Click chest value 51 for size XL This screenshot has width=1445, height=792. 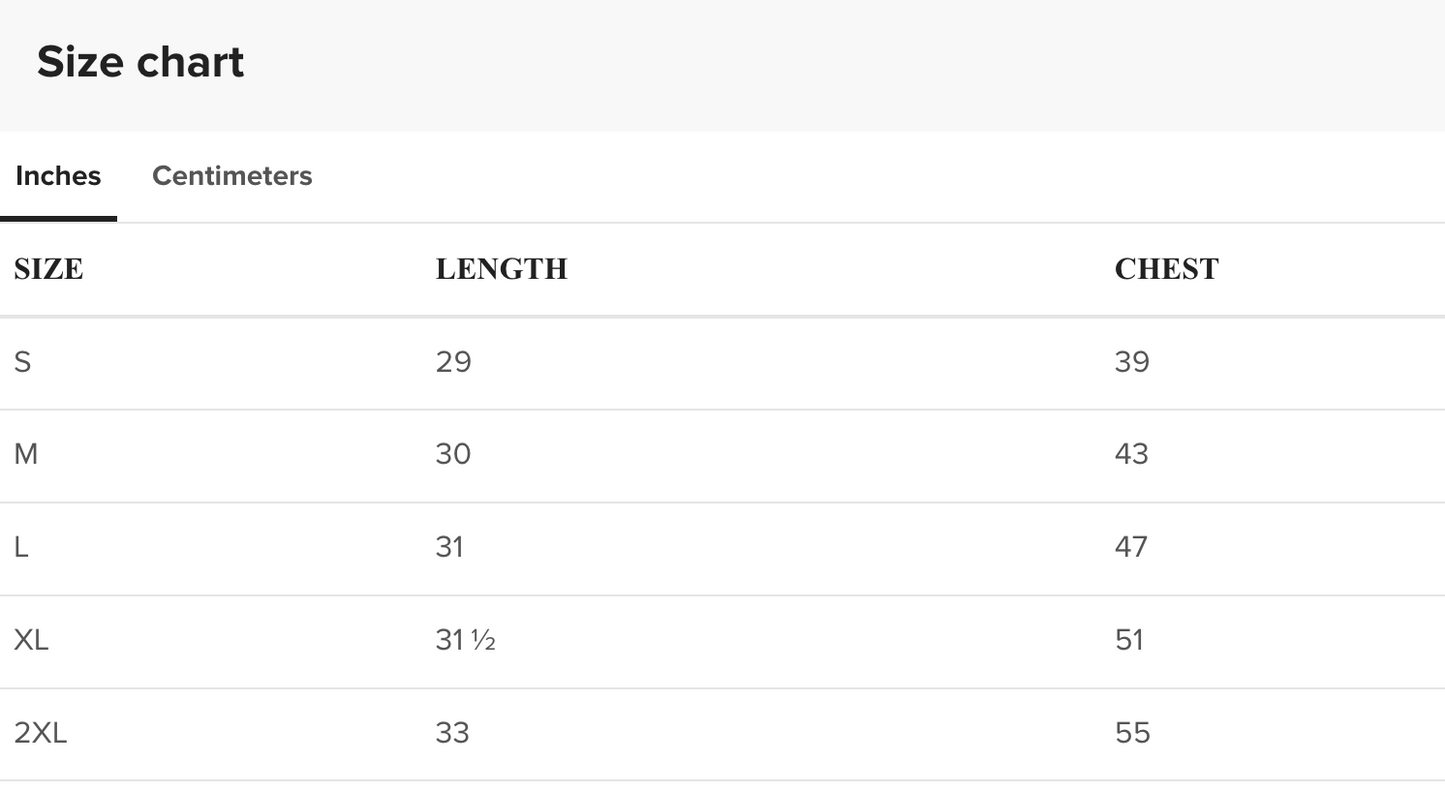click(x=1129, y=640)
